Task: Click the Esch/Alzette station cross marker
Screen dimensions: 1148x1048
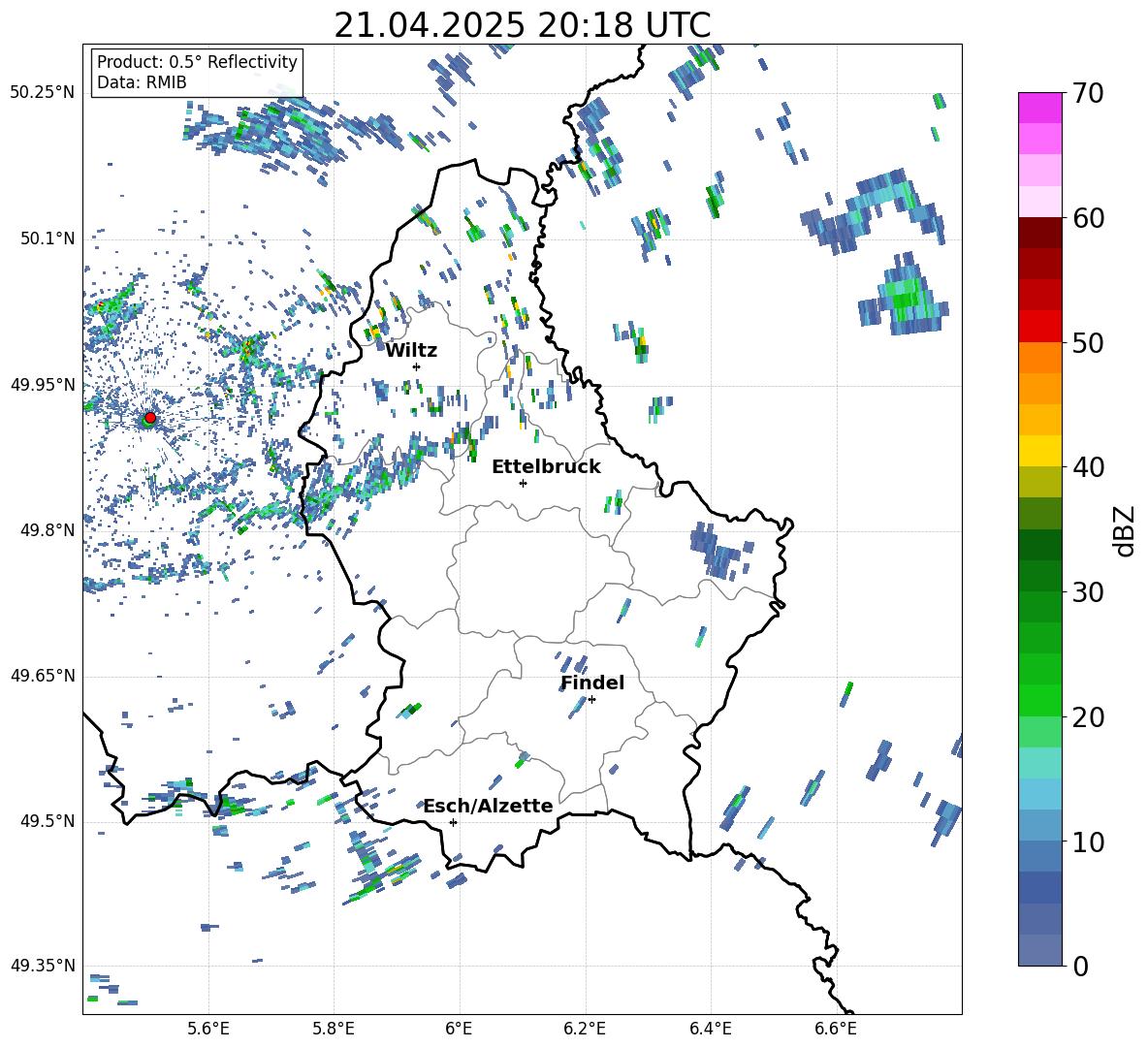Action: click(x=453, y=822)
